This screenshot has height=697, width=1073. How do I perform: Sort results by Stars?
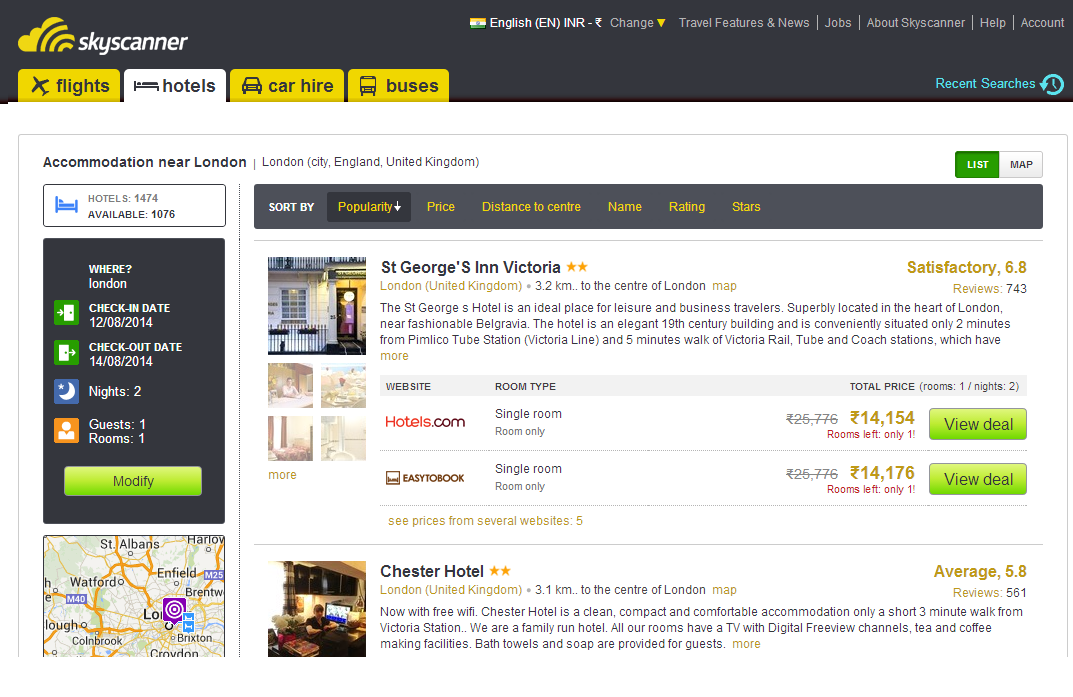(746, 207)
